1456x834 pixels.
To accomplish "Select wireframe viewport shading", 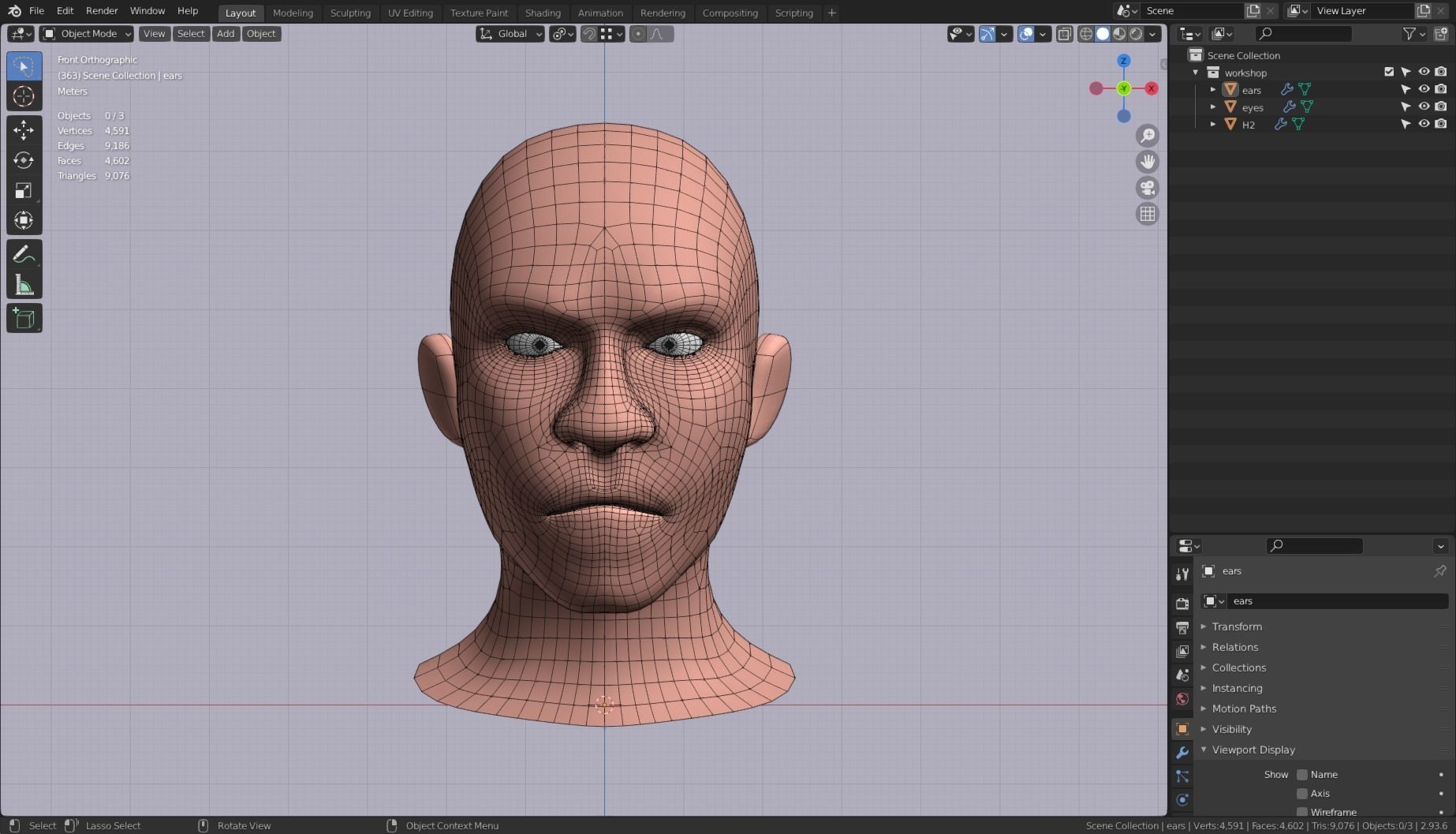I will pyautogui.click(x=1086, y=33).
